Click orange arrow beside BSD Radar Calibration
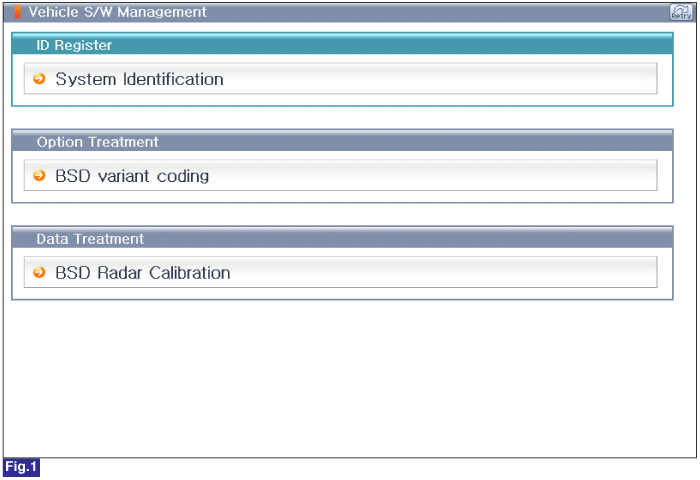The width and height of the screenshot is (700, 480). pos(39,272)
